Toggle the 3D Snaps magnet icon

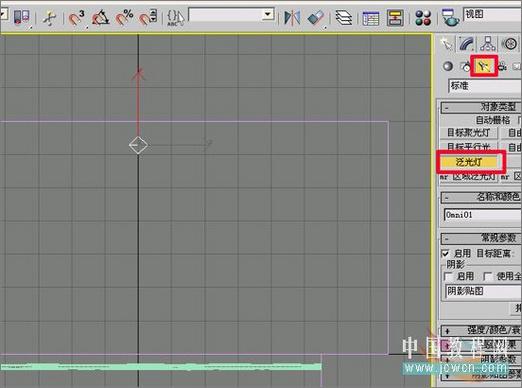tap(76, 18)
